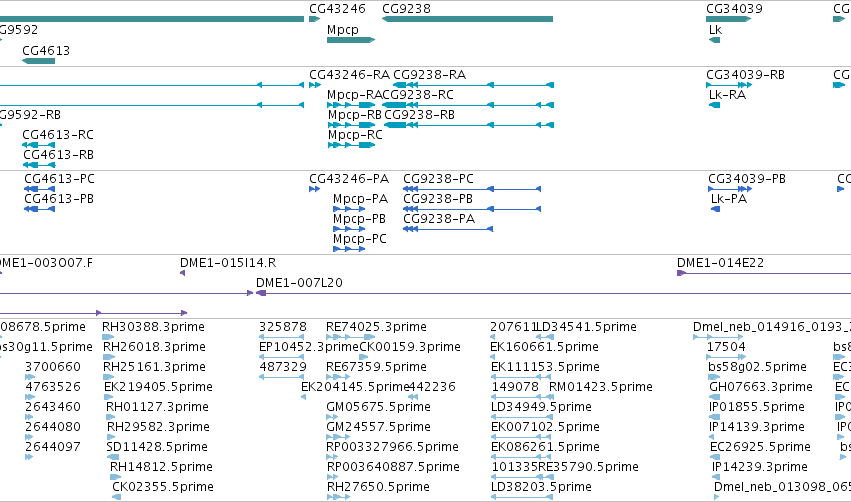
Task: Click feature 3700660
Action: coord(53,367)
